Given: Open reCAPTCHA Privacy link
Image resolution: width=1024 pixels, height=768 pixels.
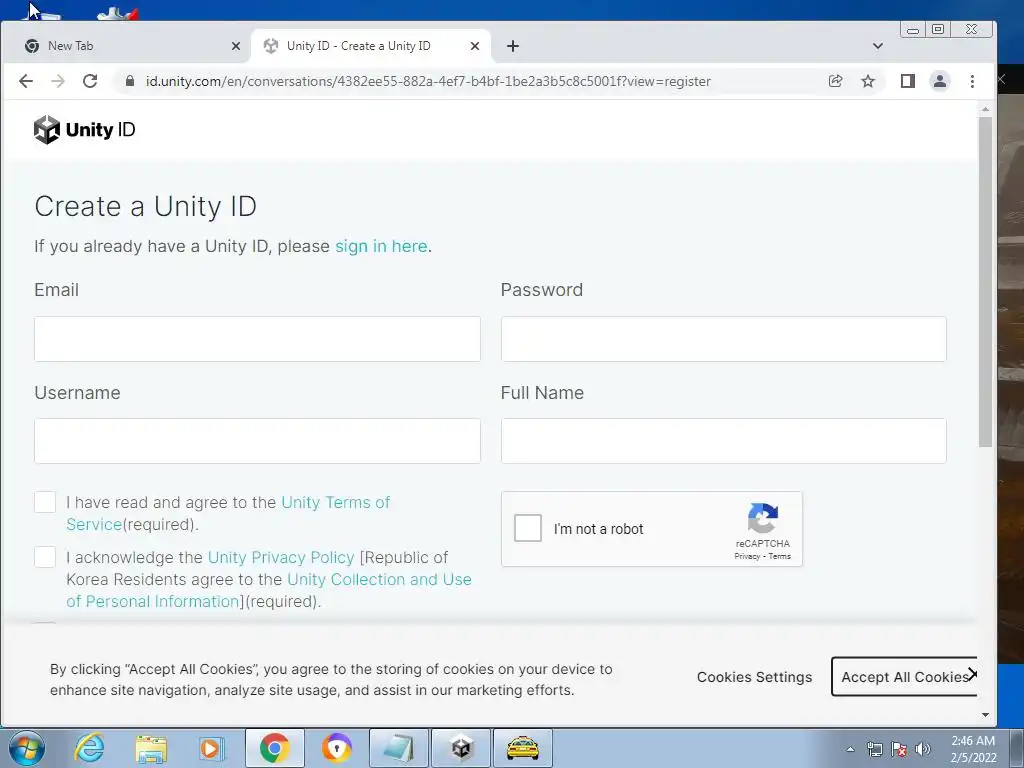Looking at the screenshot, I should [747, 556].
